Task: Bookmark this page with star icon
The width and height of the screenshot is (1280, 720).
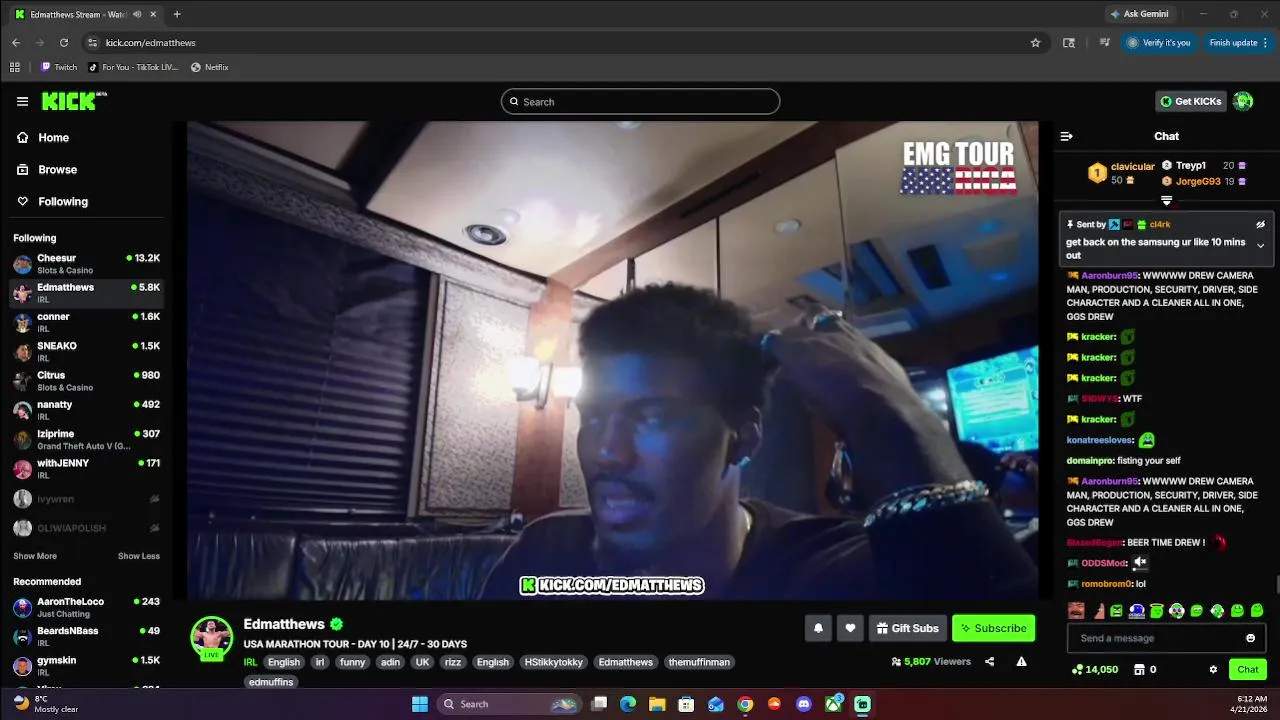Action: click(x=1035, y=43)
